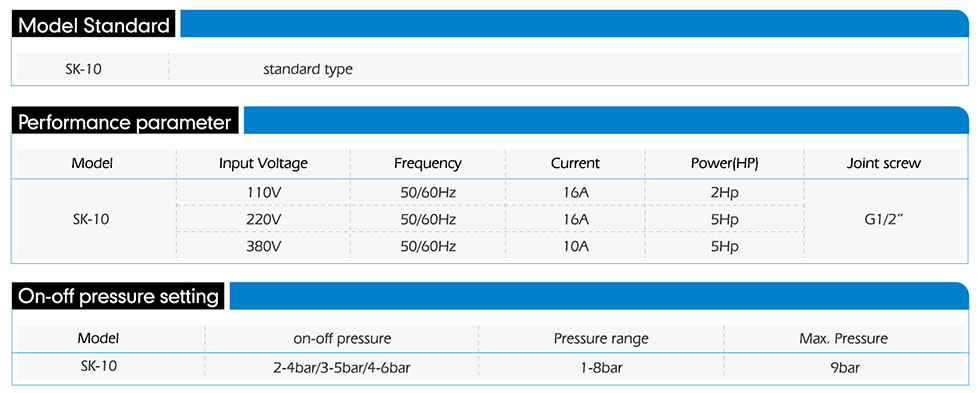
Task: Click the standard type description text
Action: tap(308, 69)
